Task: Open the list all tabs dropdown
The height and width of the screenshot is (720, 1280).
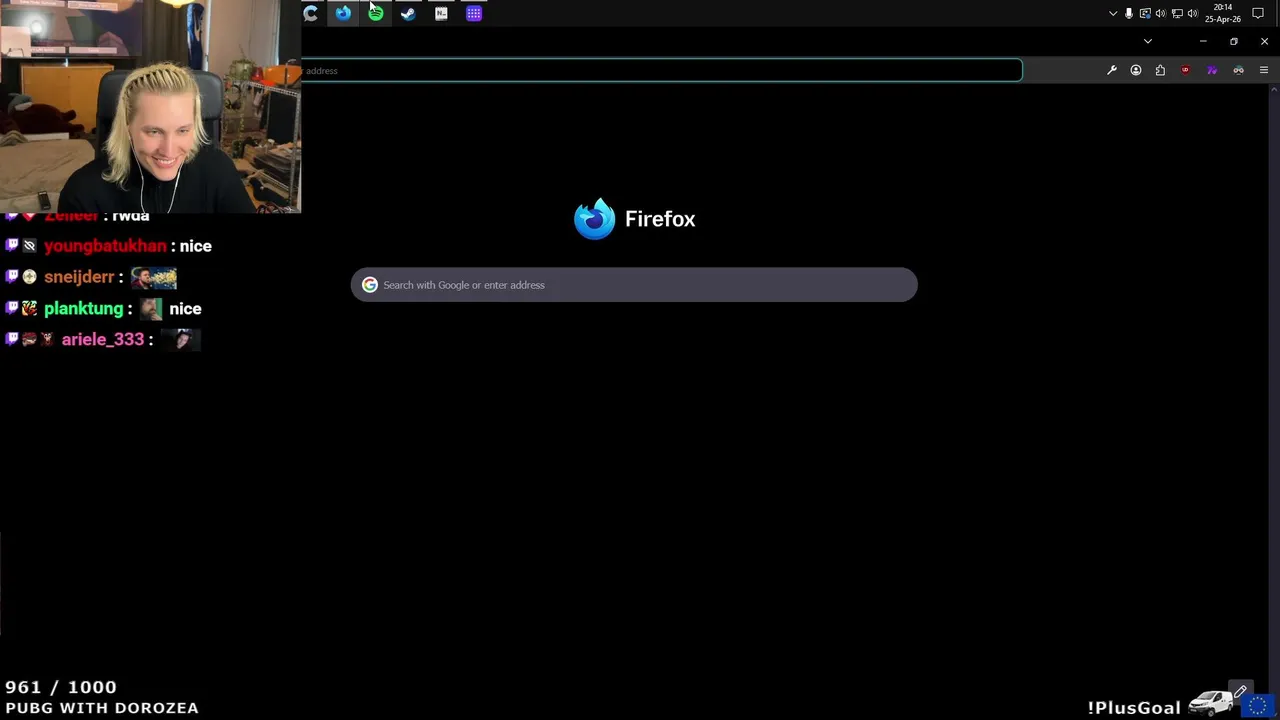Action: (x=1148, y=41)
